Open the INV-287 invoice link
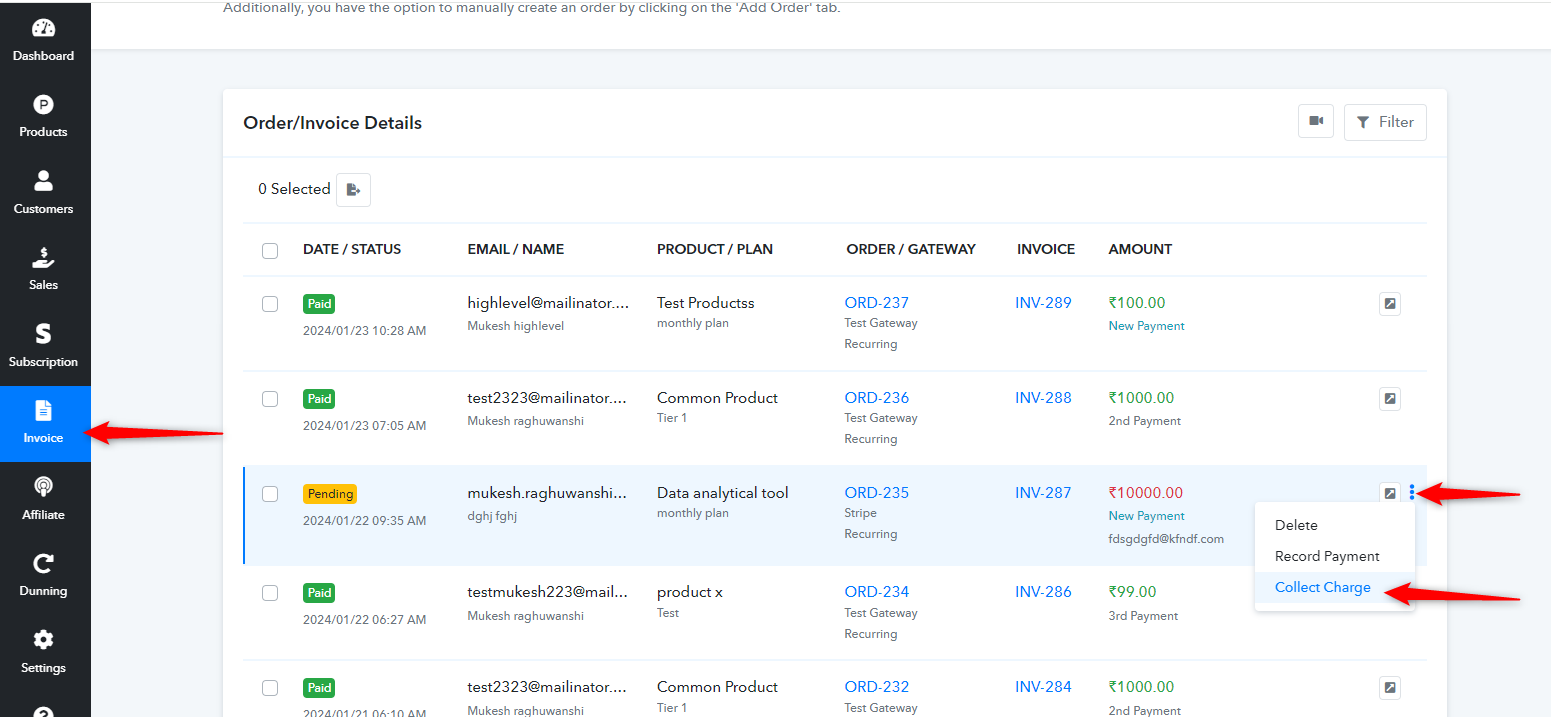The image size is (1551, 717). pos(1043,492)
